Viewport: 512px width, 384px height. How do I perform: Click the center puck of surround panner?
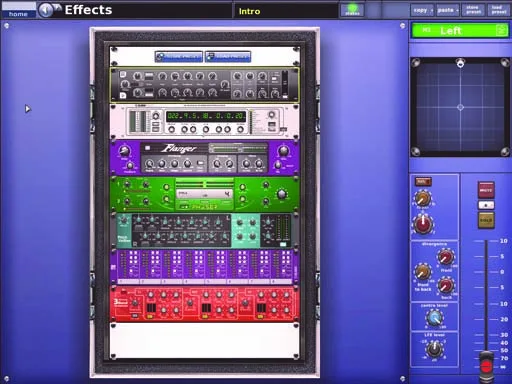460,107
